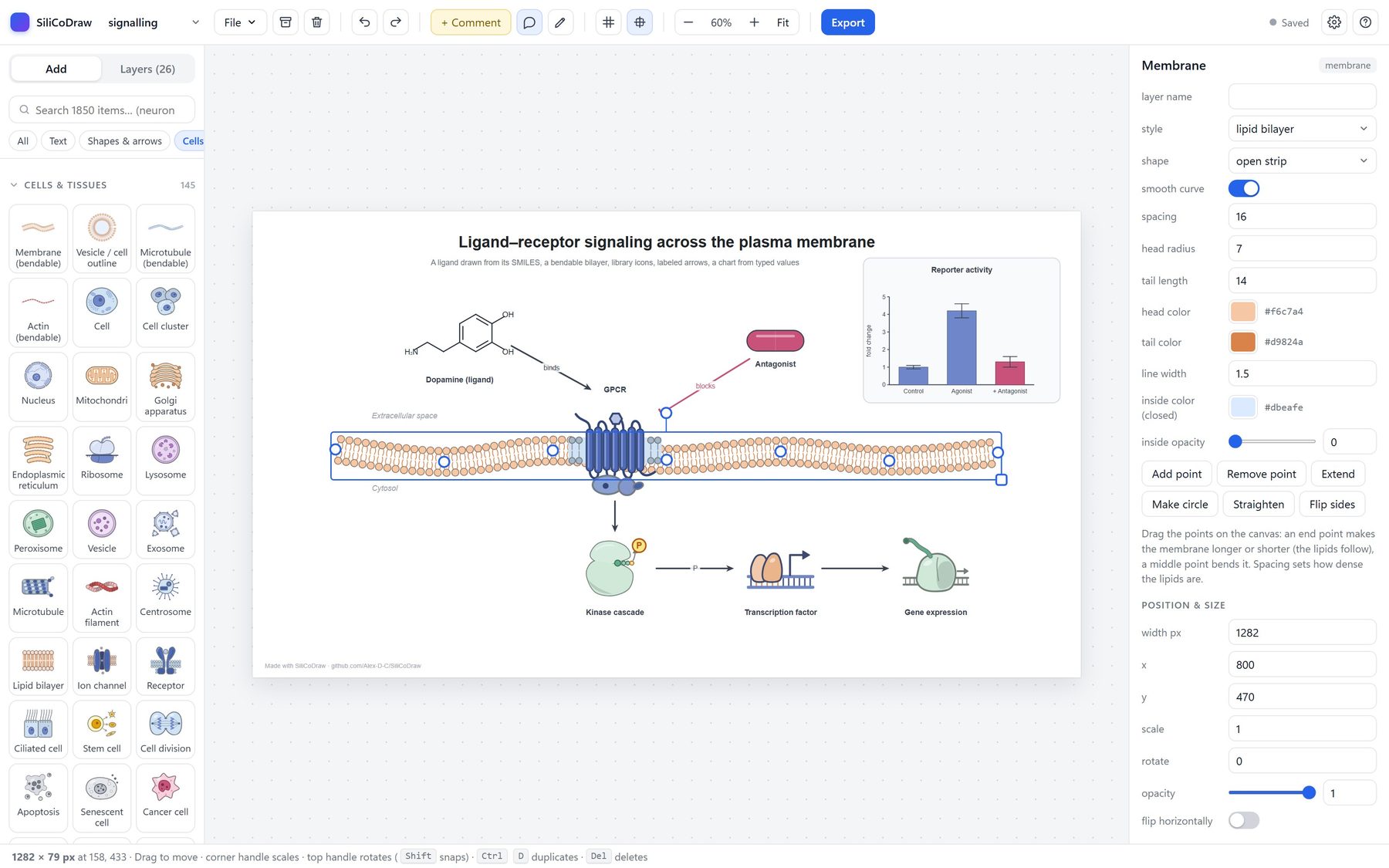Image resolution: width=1389 pixels, height=868 pixels.
Task: Add the Ribosome item
Action: pyautogui.click(x=102, y=460)
